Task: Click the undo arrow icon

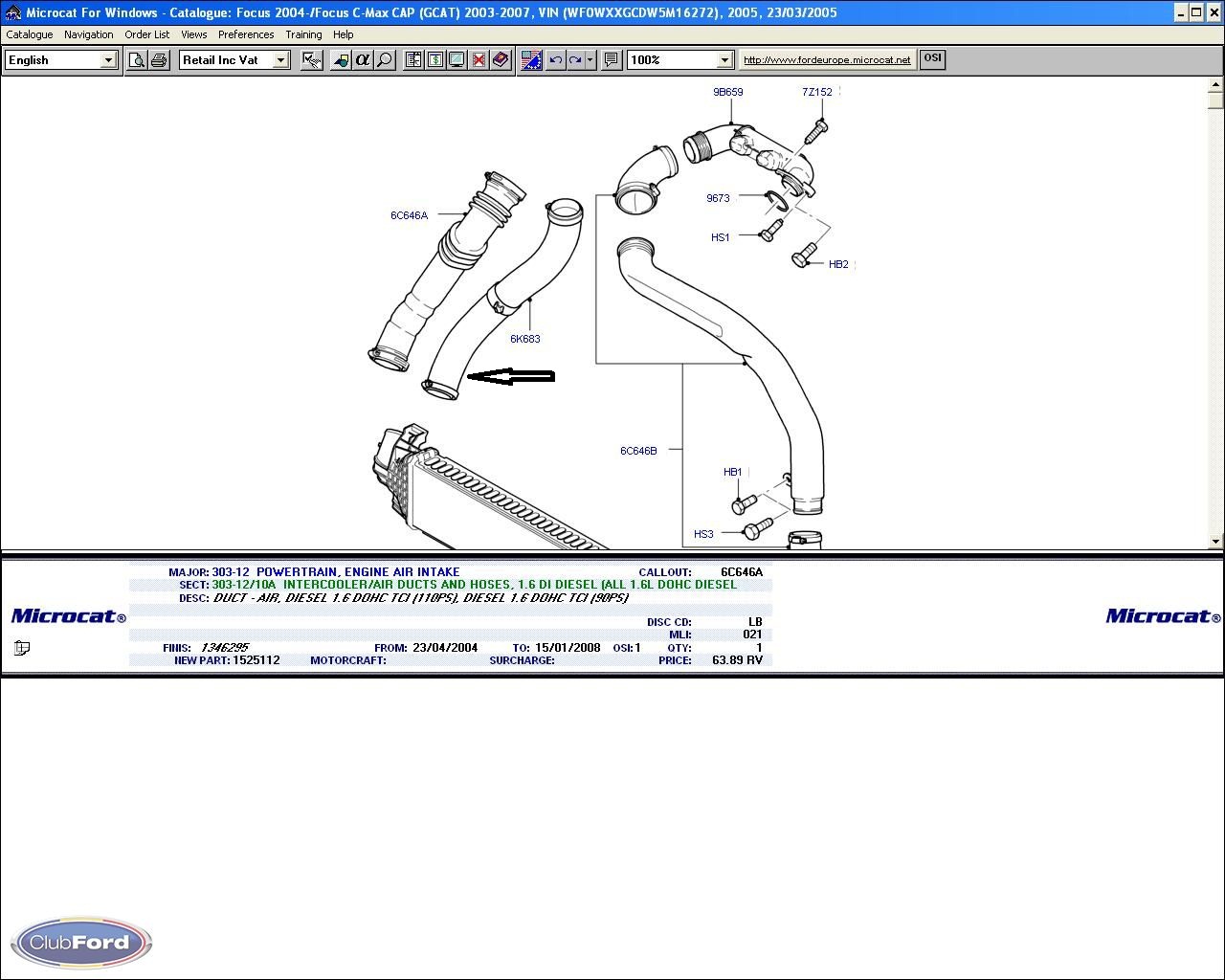Action: [x=555, y=60]
